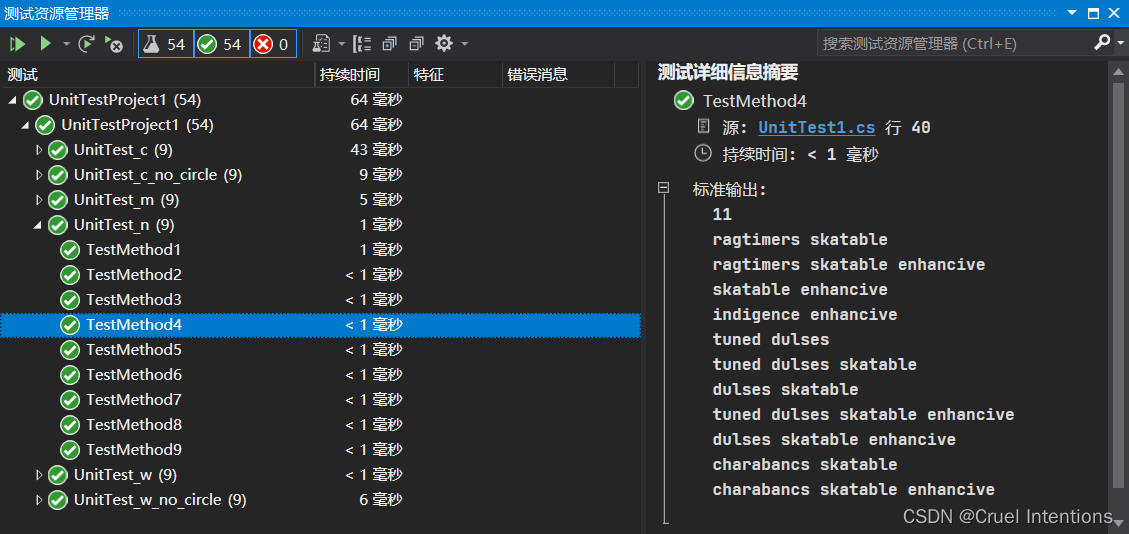Click the '43 毫秒' duration for UnitTest_c

click(x=376, y=150)
